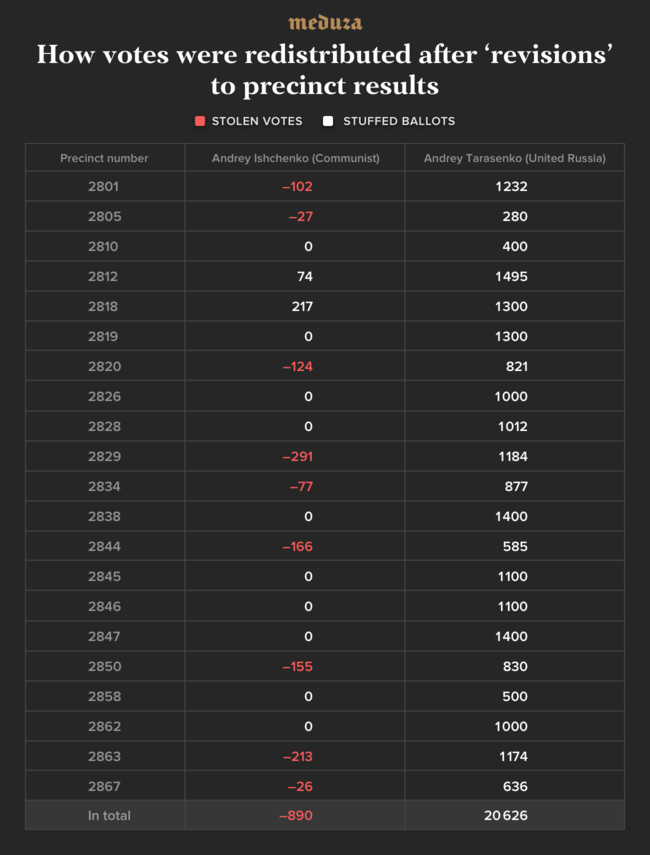This screenshot has width=650, height=855.
Task: Click the Stolen Votes legend label
Action: [x=257, y=121]
